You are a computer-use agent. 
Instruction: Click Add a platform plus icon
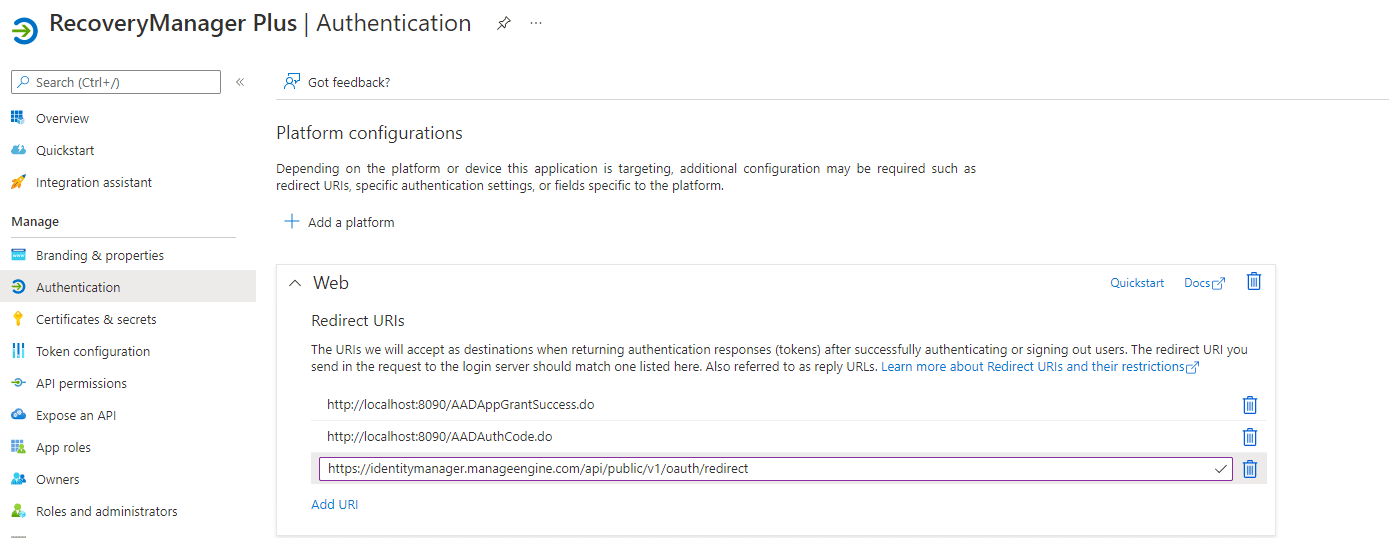[x=292, y=222]
